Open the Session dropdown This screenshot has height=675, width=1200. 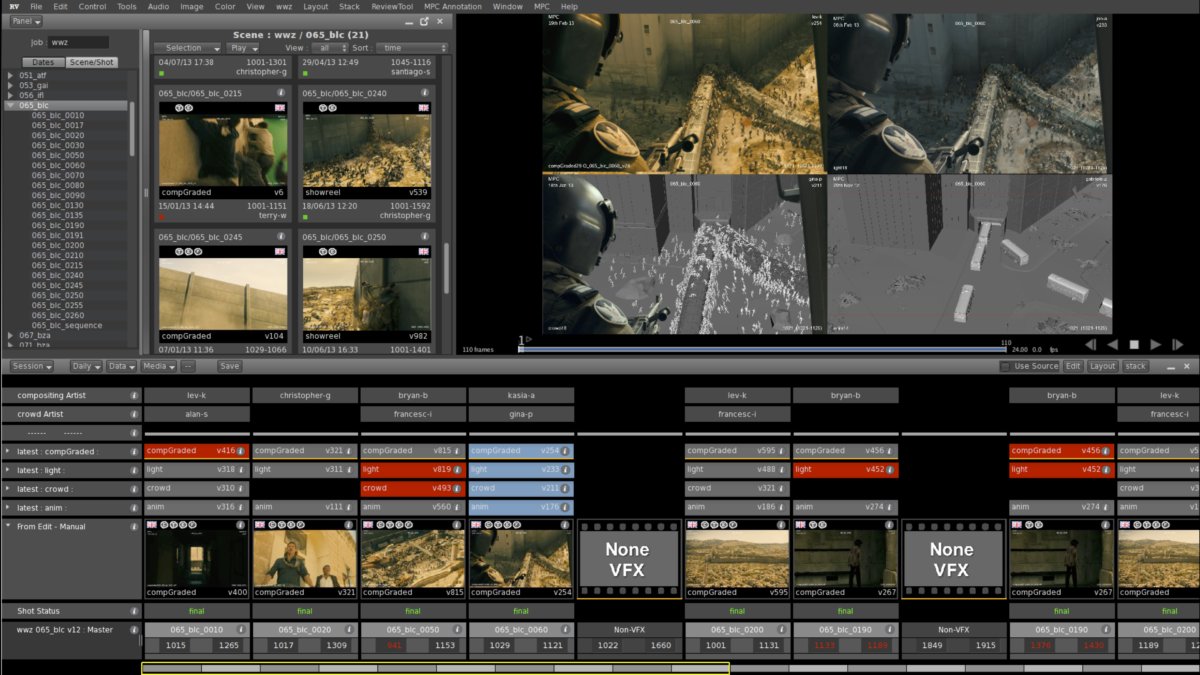pyautogui.click(x=30, y=366)
